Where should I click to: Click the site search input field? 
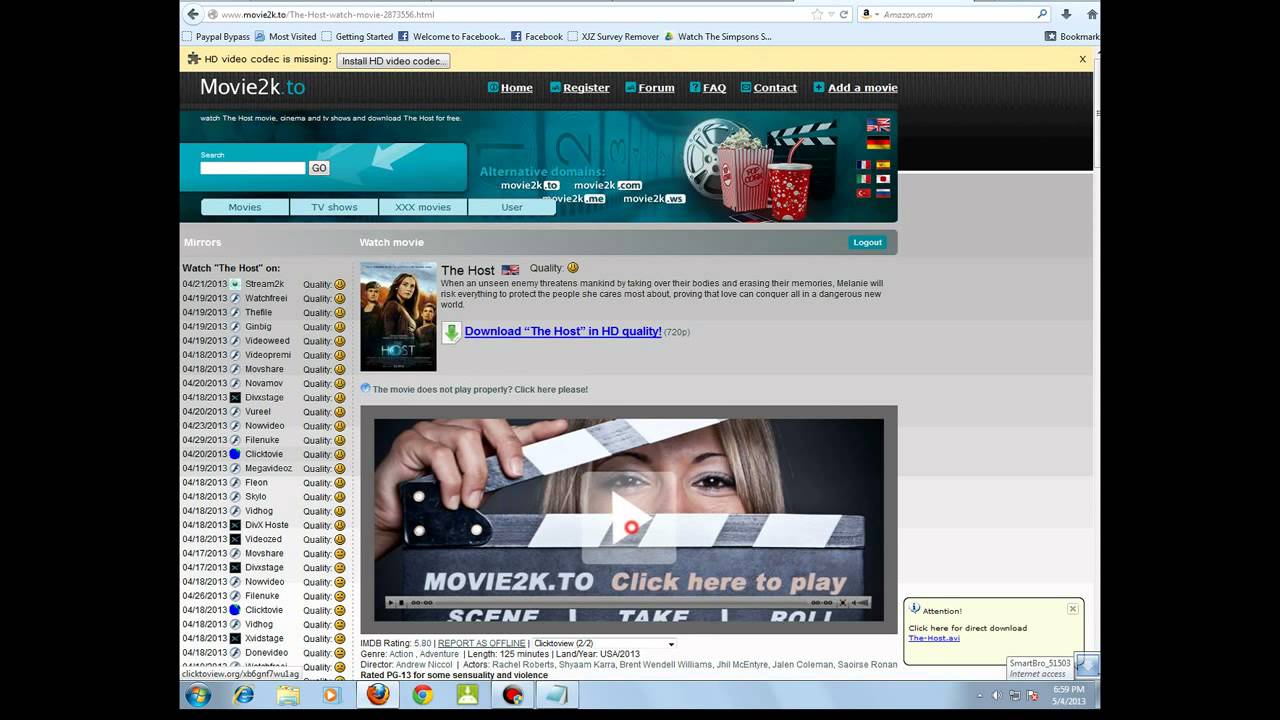(x=253, y=168)
